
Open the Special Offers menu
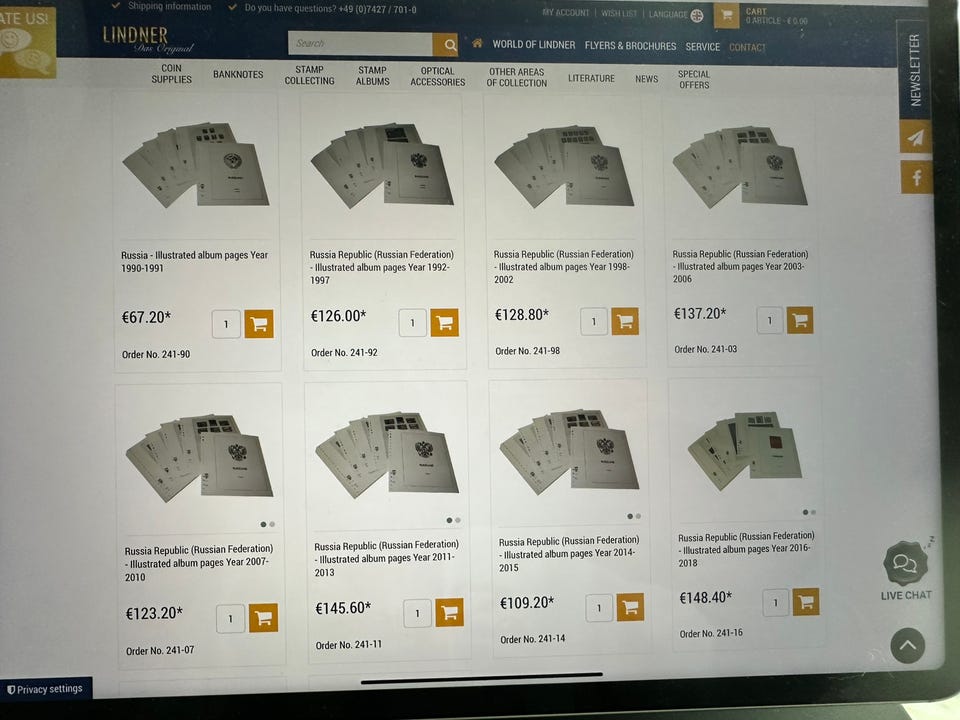(694, 79)
